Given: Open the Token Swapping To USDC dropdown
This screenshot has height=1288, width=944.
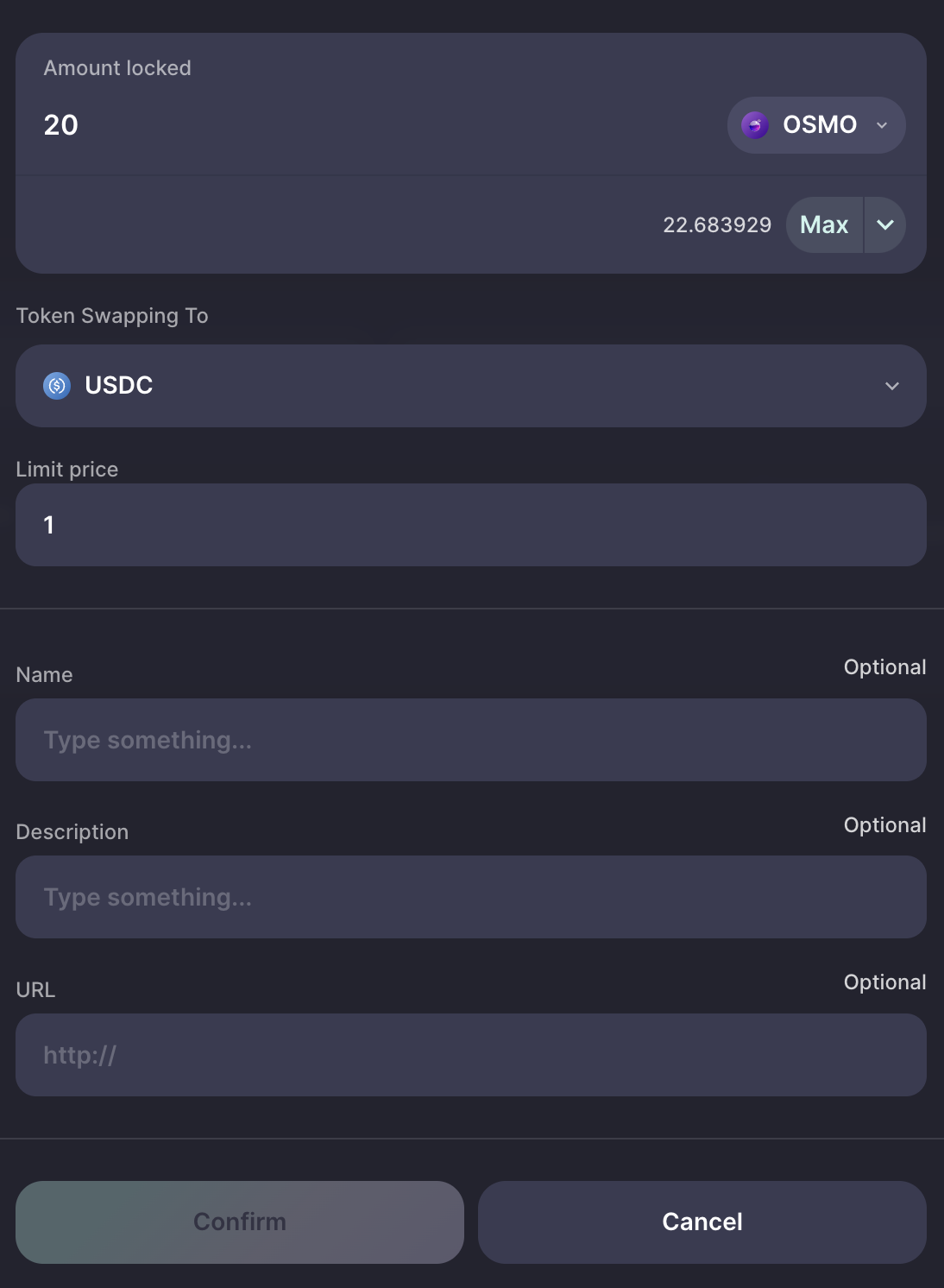Looking at the screenshot, I should coord(471,386).
